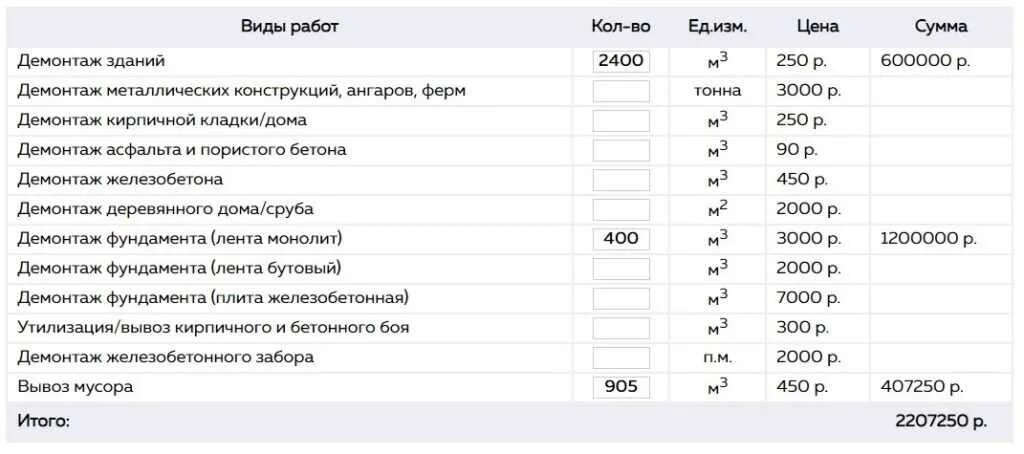The image size is (1024, 454).
Task: Click quantity input for Демонтаж железобетона
Action: click(x=621, y=180)
